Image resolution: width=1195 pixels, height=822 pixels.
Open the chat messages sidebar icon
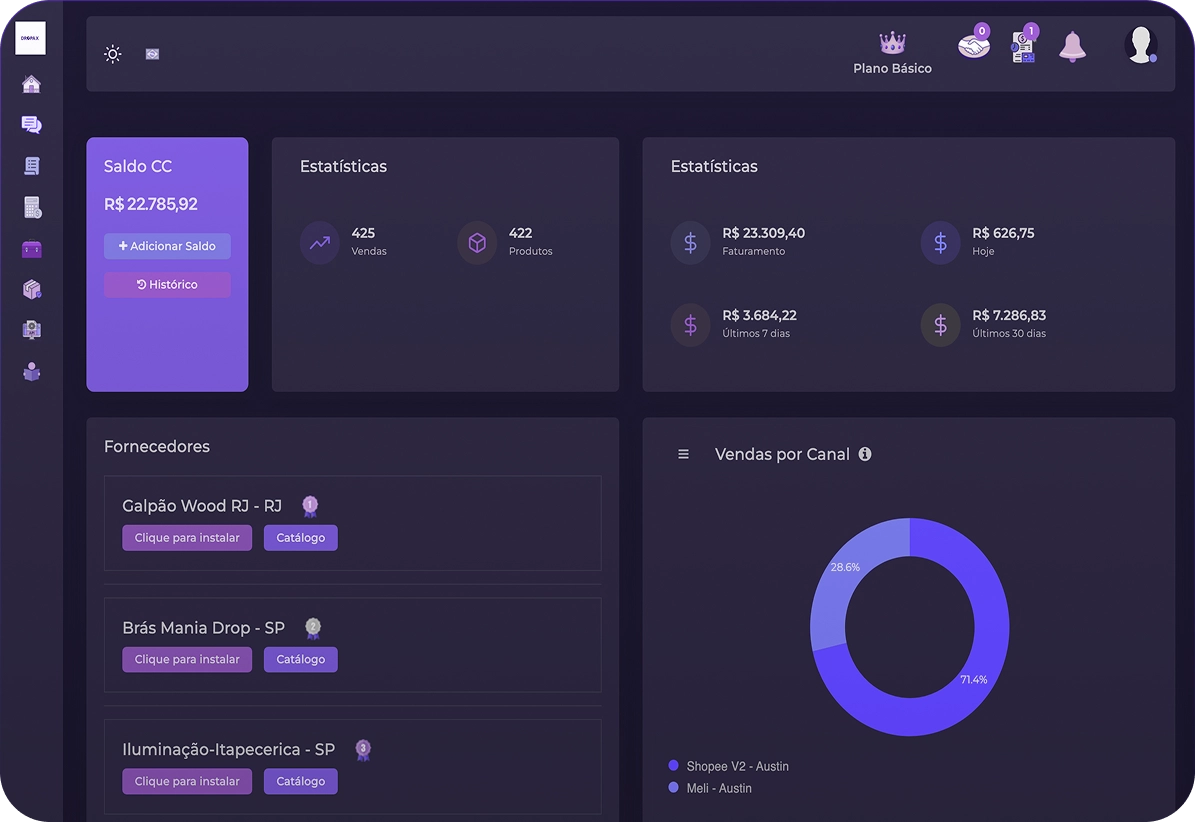click(31, 124)
